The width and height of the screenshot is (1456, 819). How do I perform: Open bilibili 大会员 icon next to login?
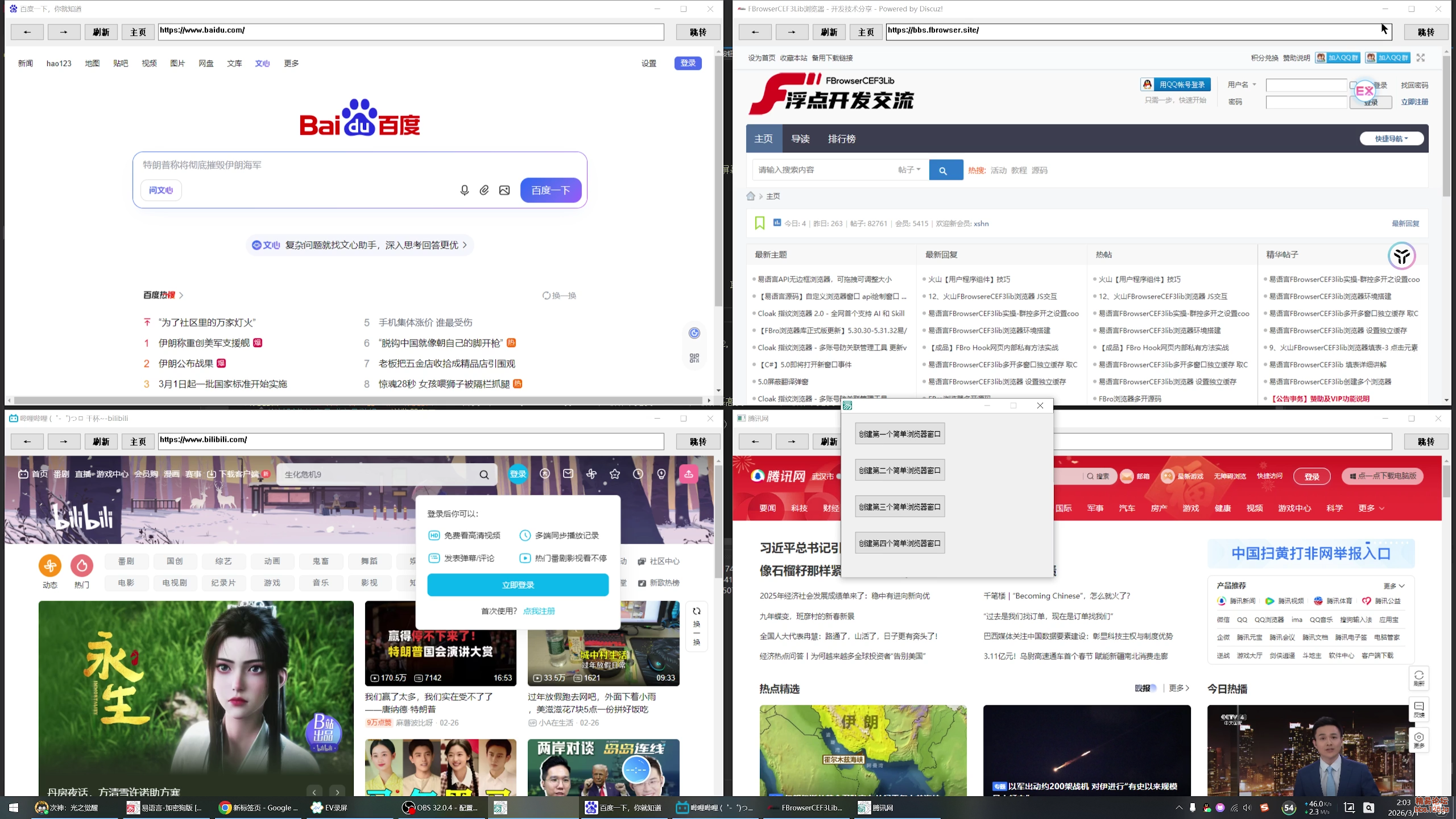pos(545,473)
